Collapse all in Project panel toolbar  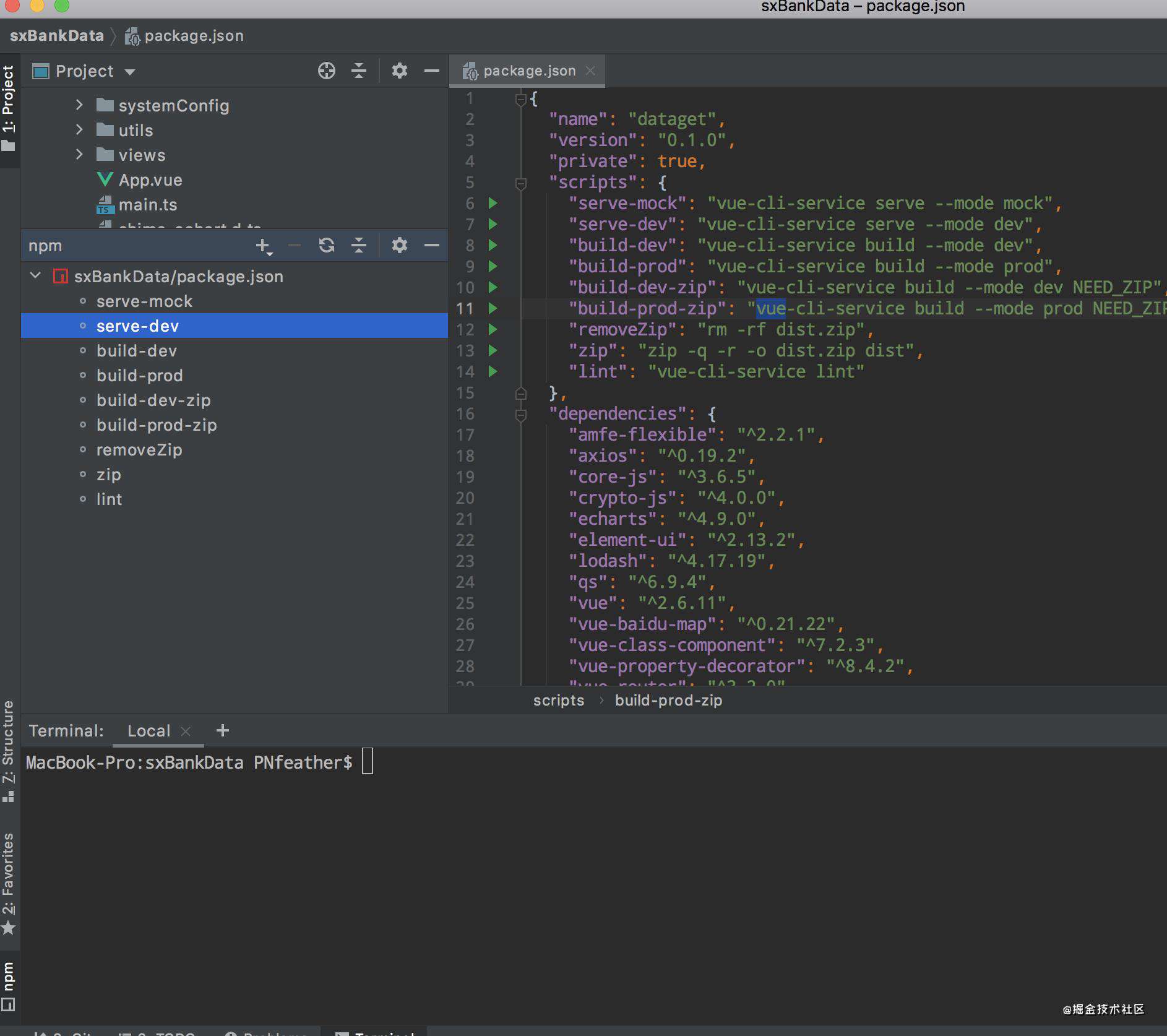pyautogui.click(x=359, y=71)
